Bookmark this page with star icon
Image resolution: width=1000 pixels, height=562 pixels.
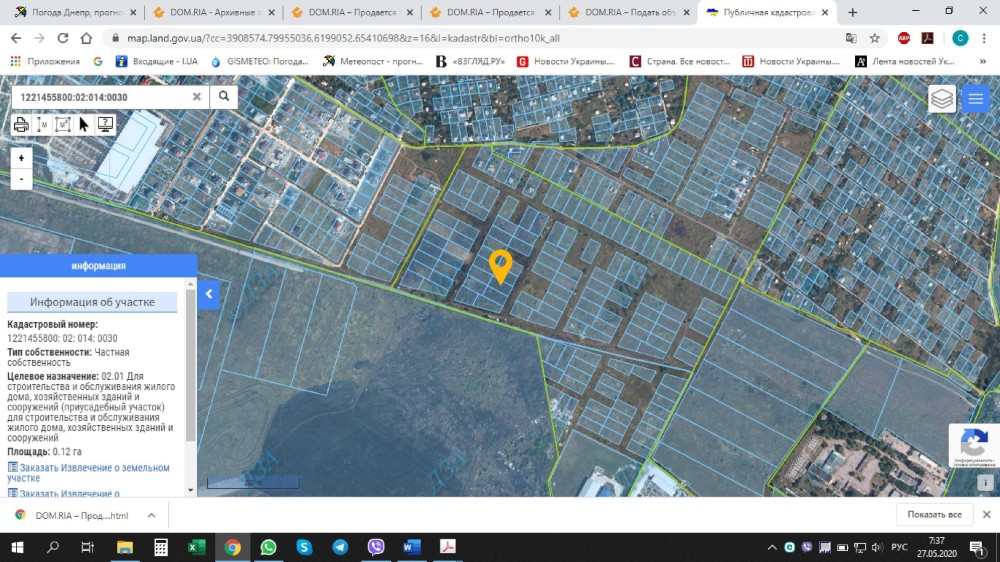pyautogui.click(x=875, y=38)
